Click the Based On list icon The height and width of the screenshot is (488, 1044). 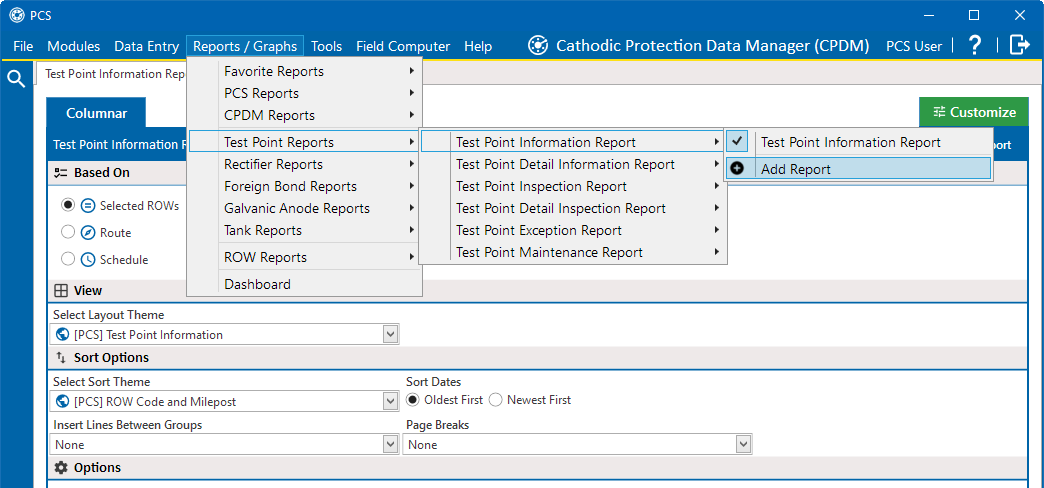click(61, 172)
